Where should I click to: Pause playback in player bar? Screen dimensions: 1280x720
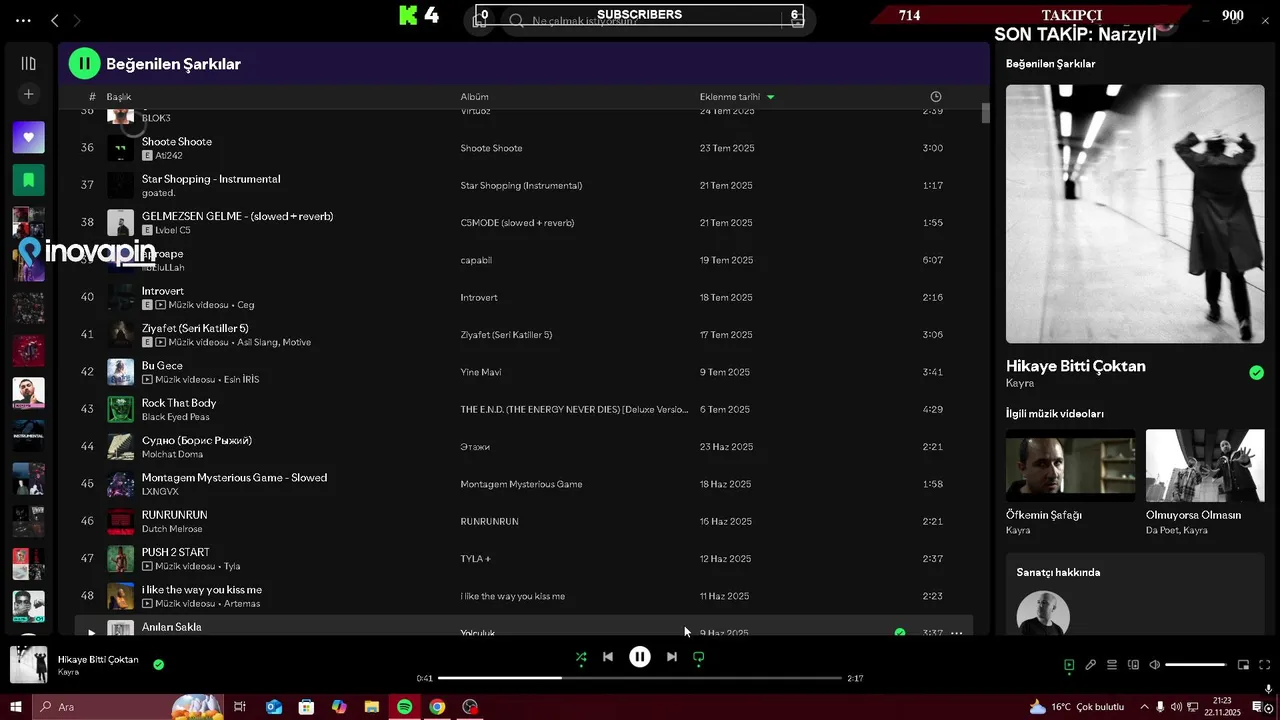click(640, 657)
